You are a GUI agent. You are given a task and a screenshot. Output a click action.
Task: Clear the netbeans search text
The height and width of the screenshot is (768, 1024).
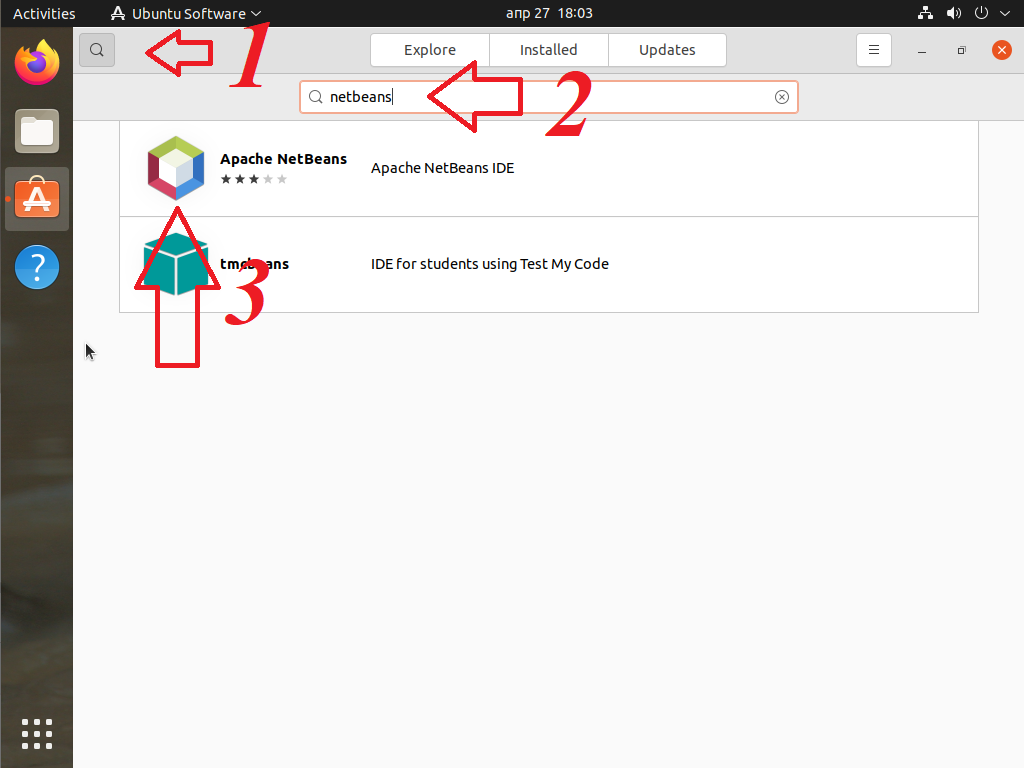click(x=782, y=97)
